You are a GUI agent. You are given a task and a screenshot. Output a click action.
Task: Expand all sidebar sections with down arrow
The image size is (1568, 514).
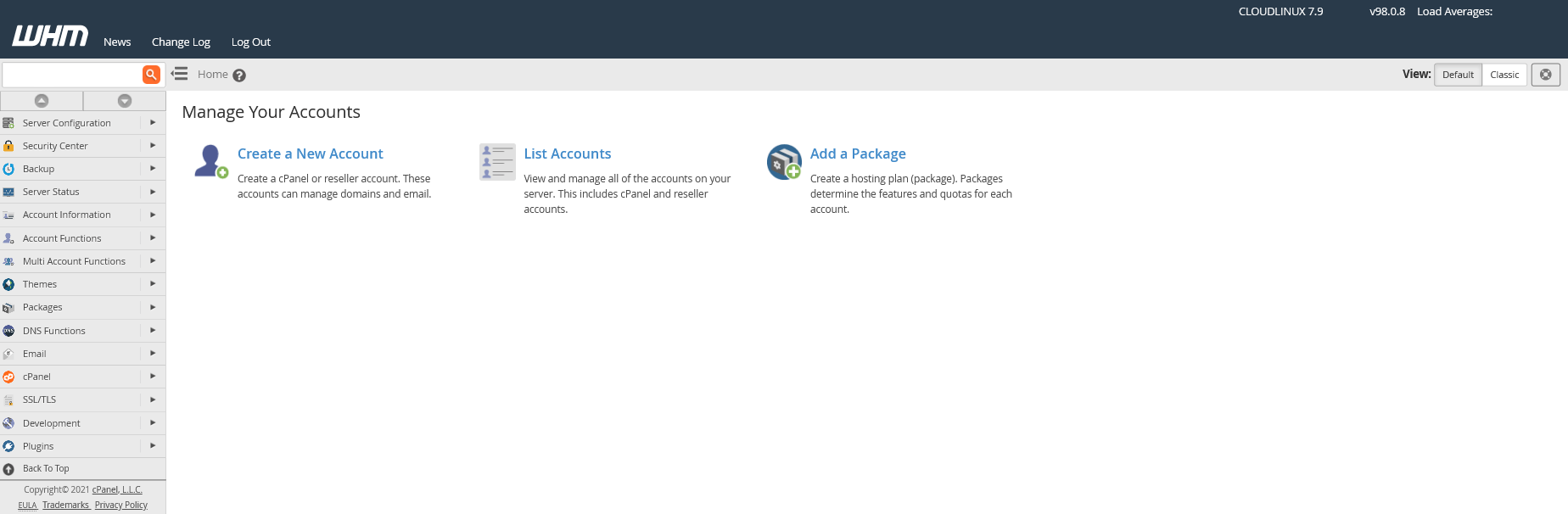click(x=125, y=101)
